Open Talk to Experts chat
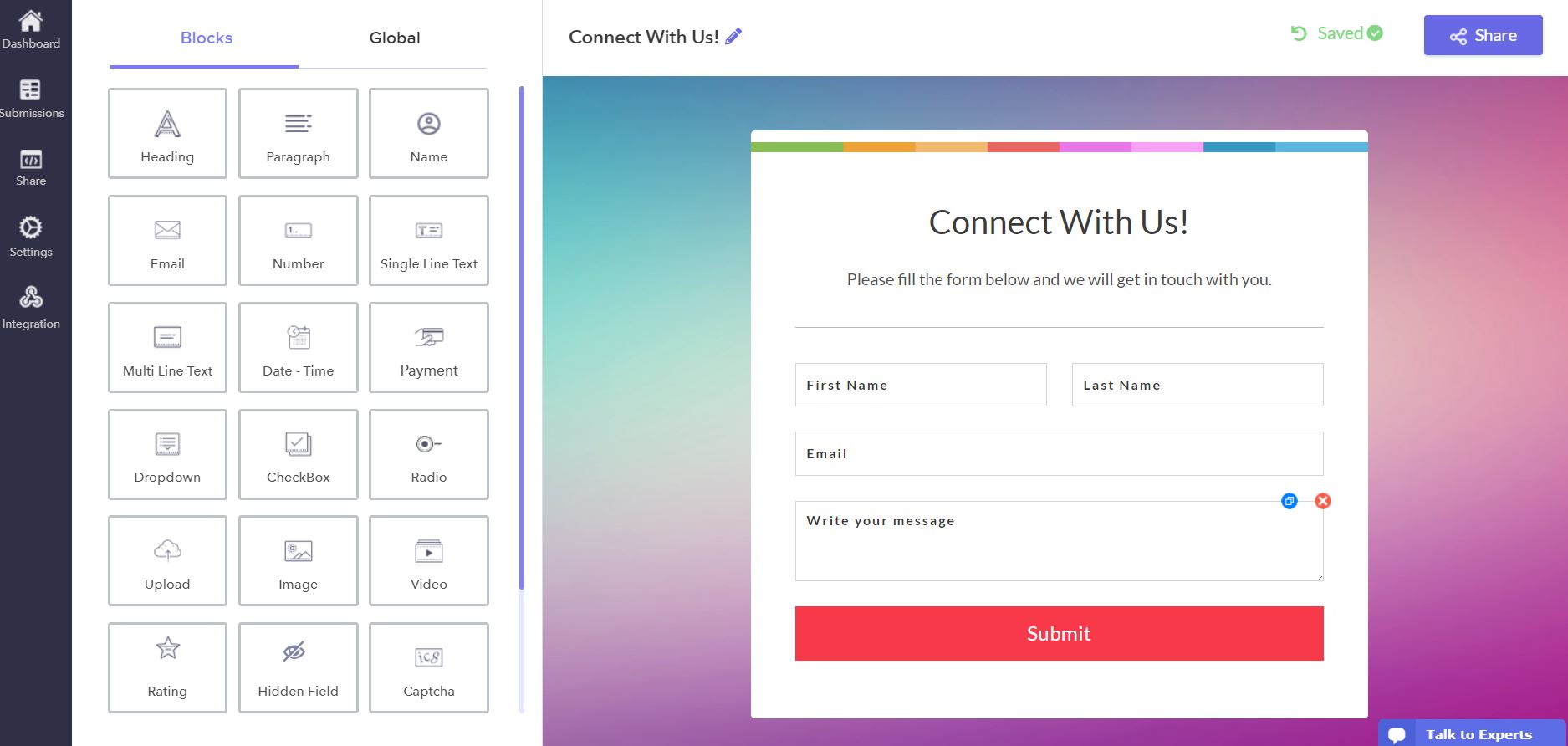Viewport: 1568px width, 746px height. coord(1471,734)
